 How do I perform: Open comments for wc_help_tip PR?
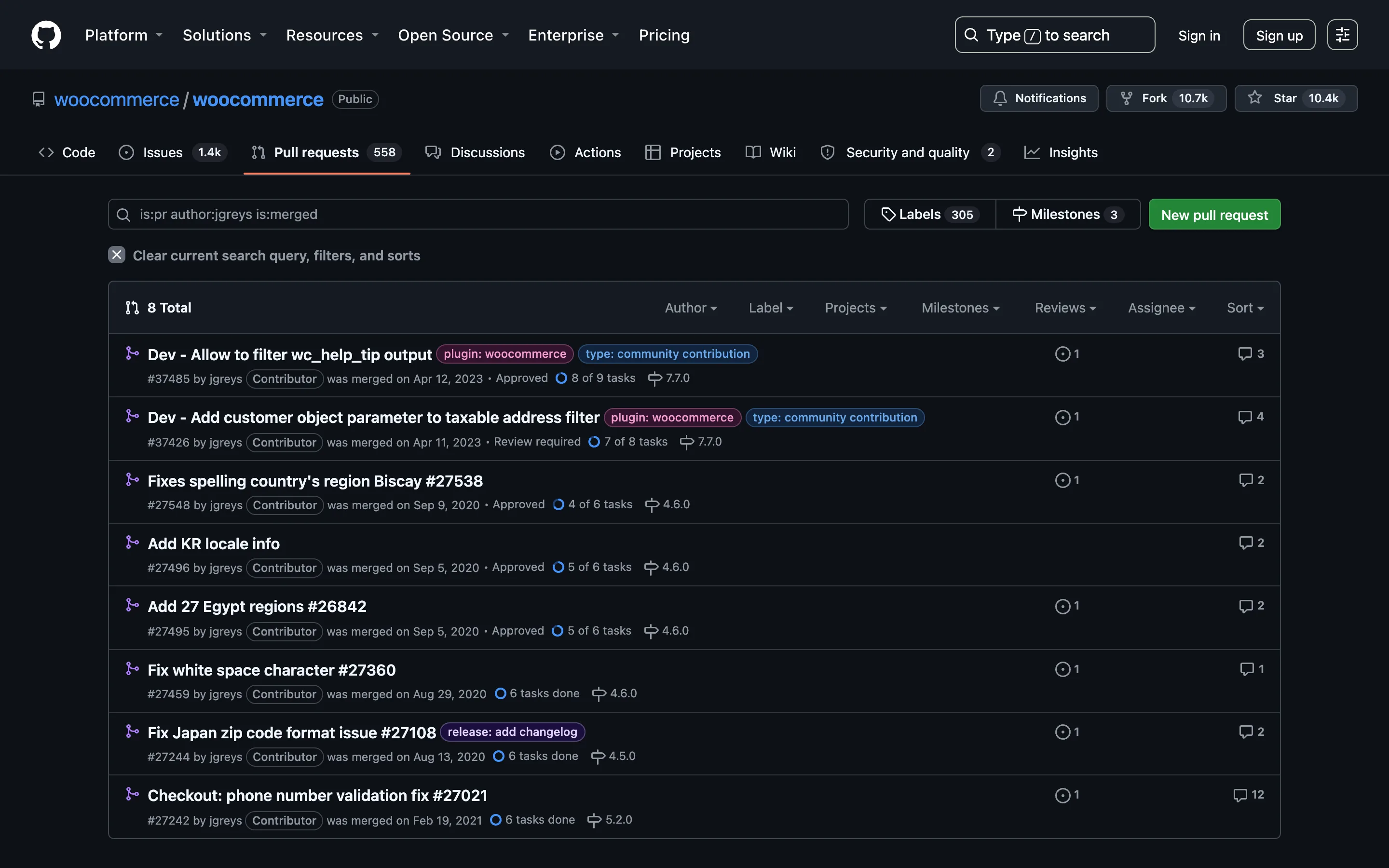pos(1251,353)
